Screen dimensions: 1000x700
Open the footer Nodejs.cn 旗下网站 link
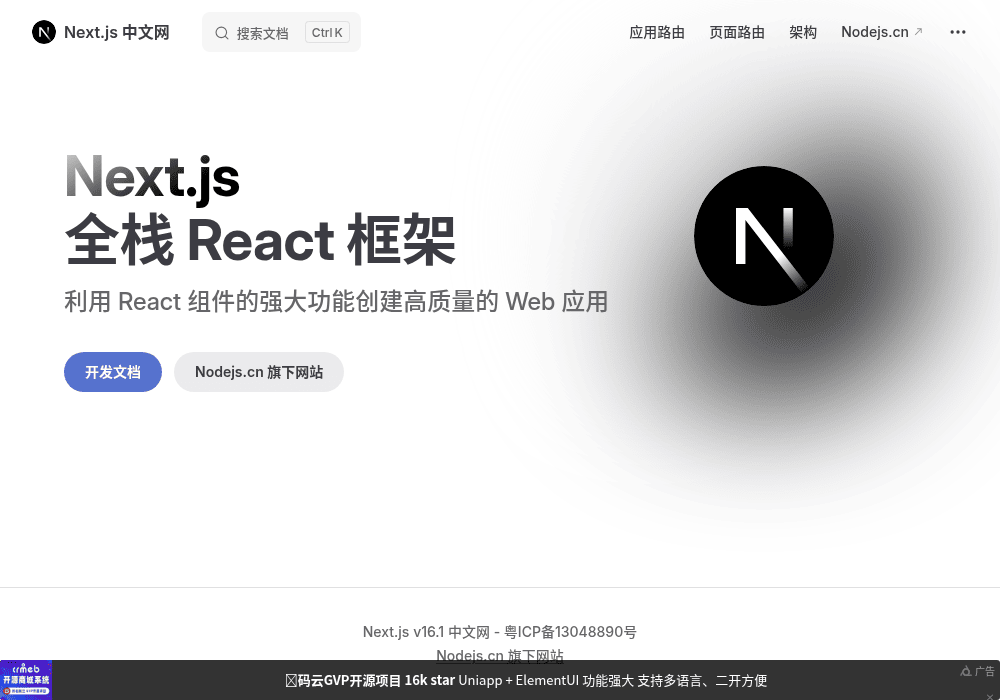coord(500,655)
